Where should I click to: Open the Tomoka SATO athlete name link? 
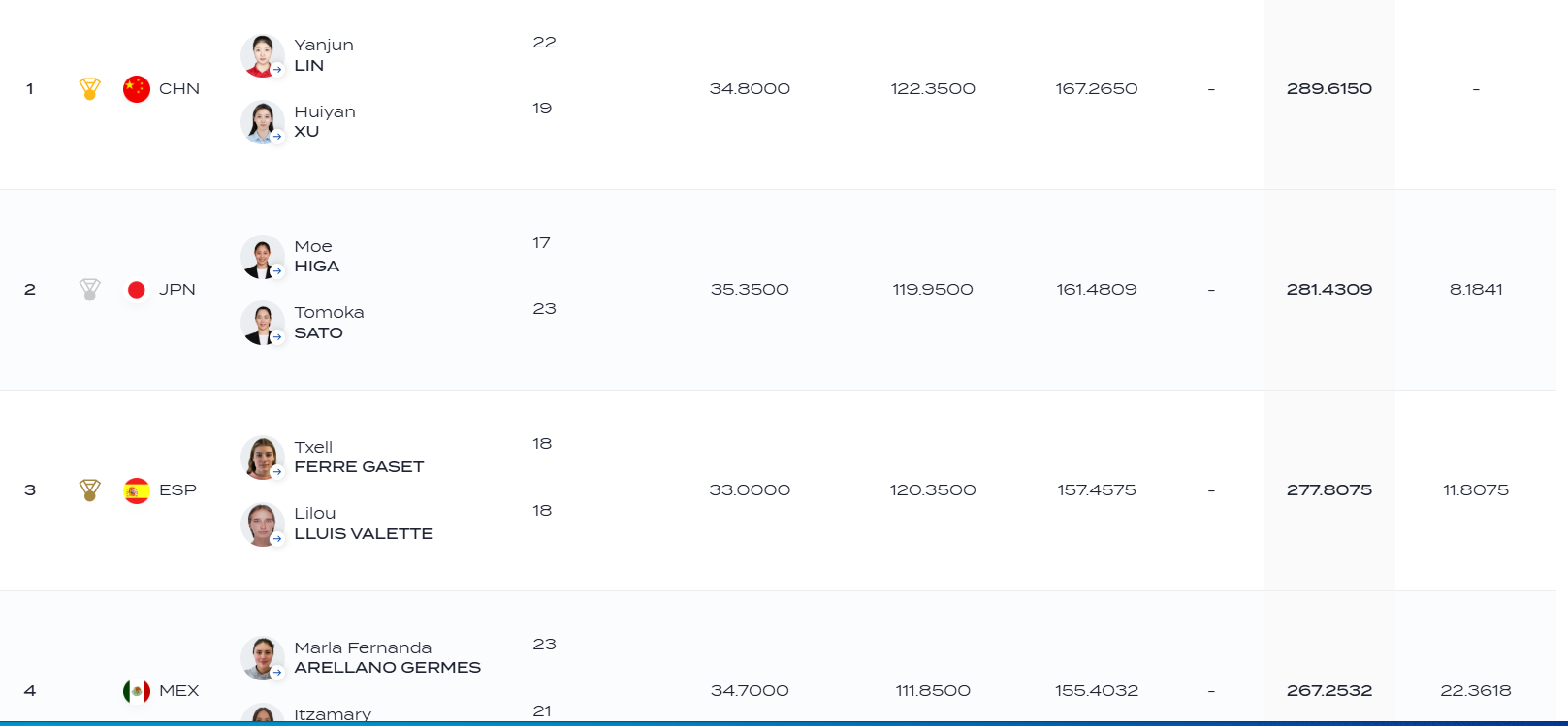329,323
